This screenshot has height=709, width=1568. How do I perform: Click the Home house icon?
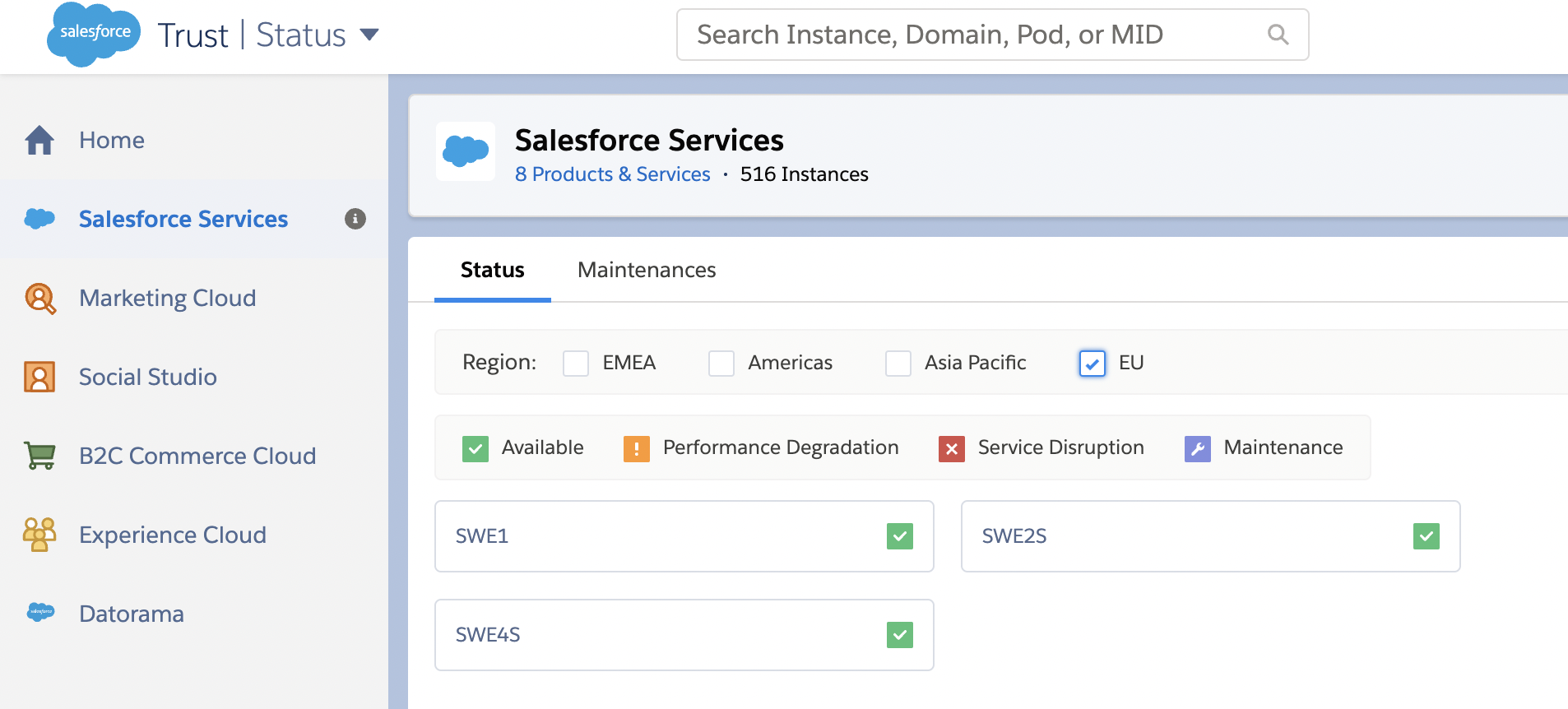[39, 140]
